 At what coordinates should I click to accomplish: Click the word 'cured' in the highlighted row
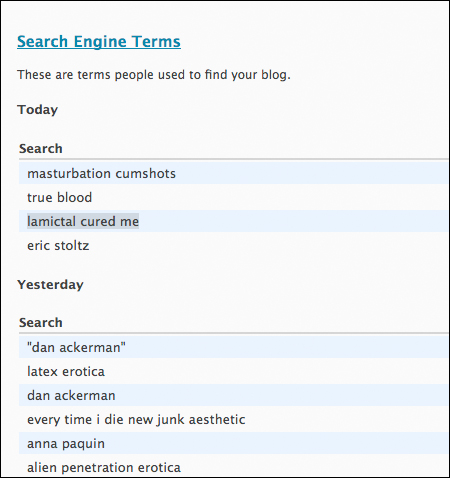click(98, 221)
